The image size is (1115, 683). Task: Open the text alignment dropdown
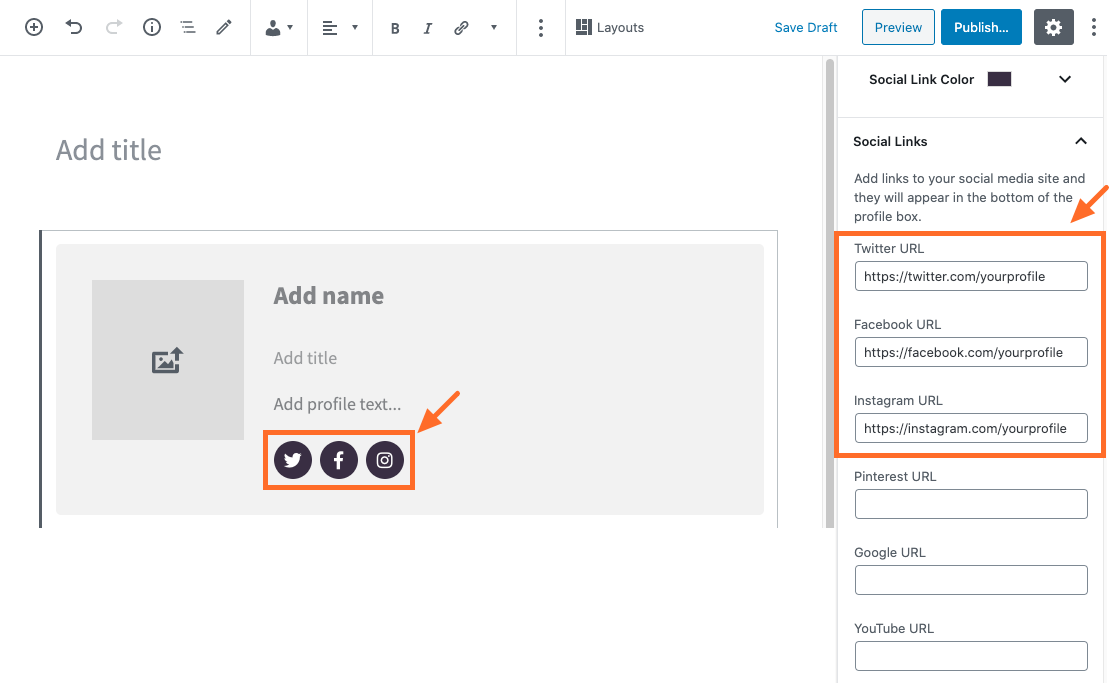(x=340, y=28)
